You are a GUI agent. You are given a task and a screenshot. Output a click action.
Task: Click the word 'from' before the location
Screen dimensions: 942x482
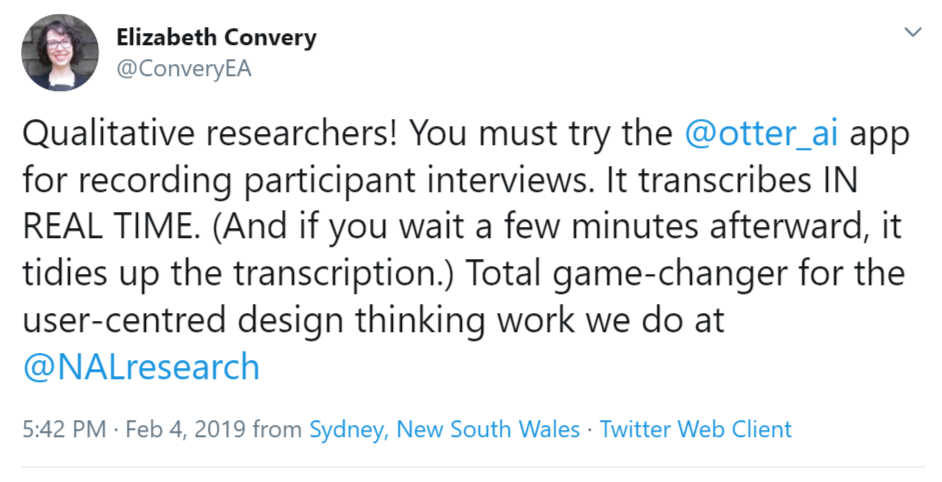coord(278,429)
